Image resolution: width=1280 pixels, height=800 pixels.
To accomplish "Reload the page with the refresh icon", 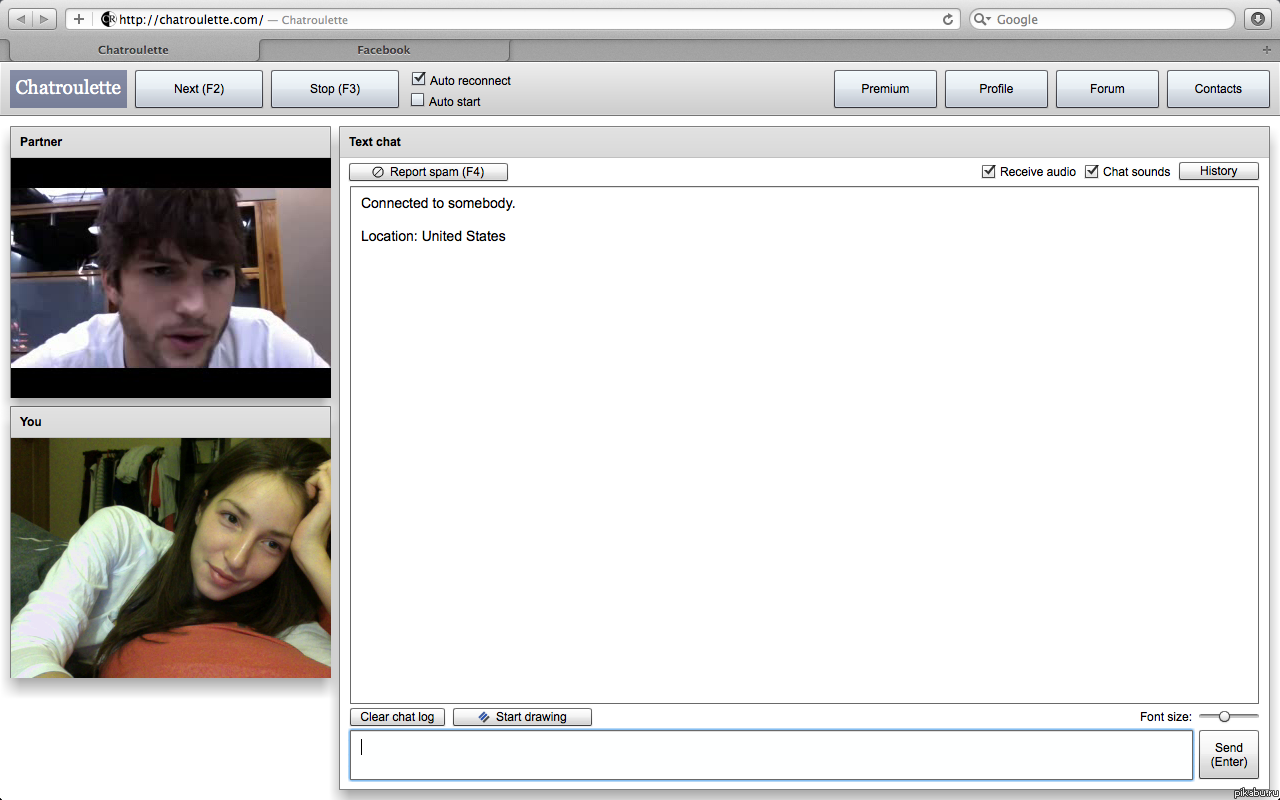I will [x=948, y=19].
